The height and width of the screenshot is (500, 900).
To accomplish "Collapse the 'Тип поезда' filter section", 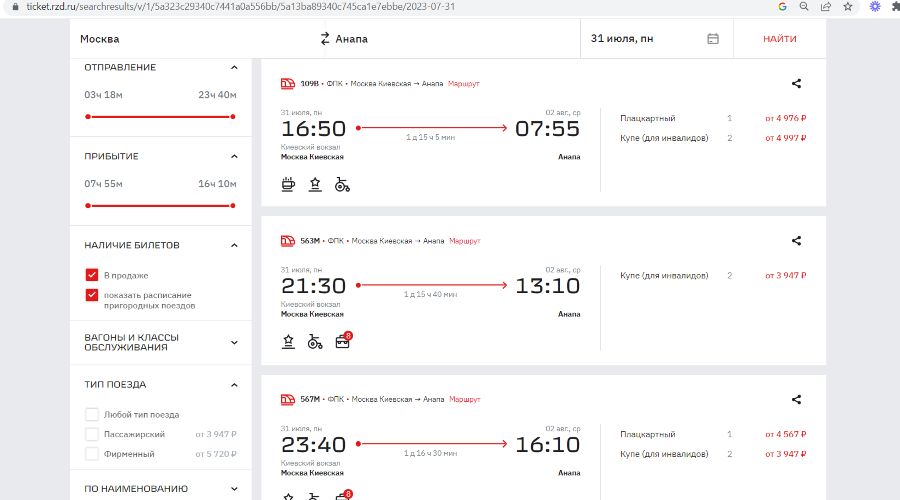I will pyautogui.click(x=234, y=385).
